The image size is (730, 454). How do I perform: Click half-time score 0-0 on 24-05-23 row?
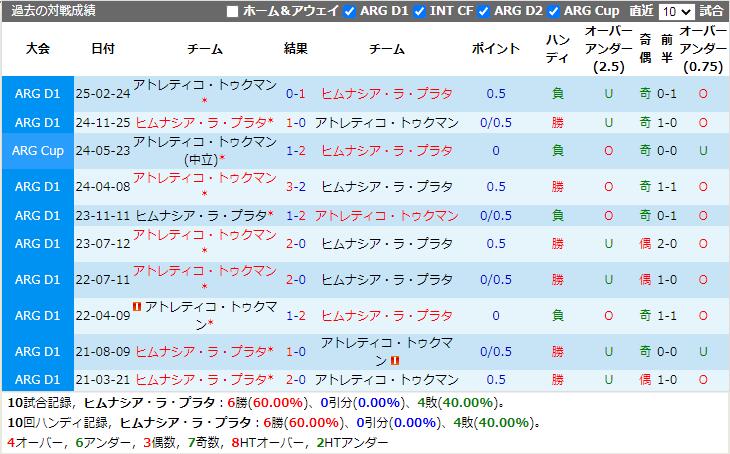point(667,151)
